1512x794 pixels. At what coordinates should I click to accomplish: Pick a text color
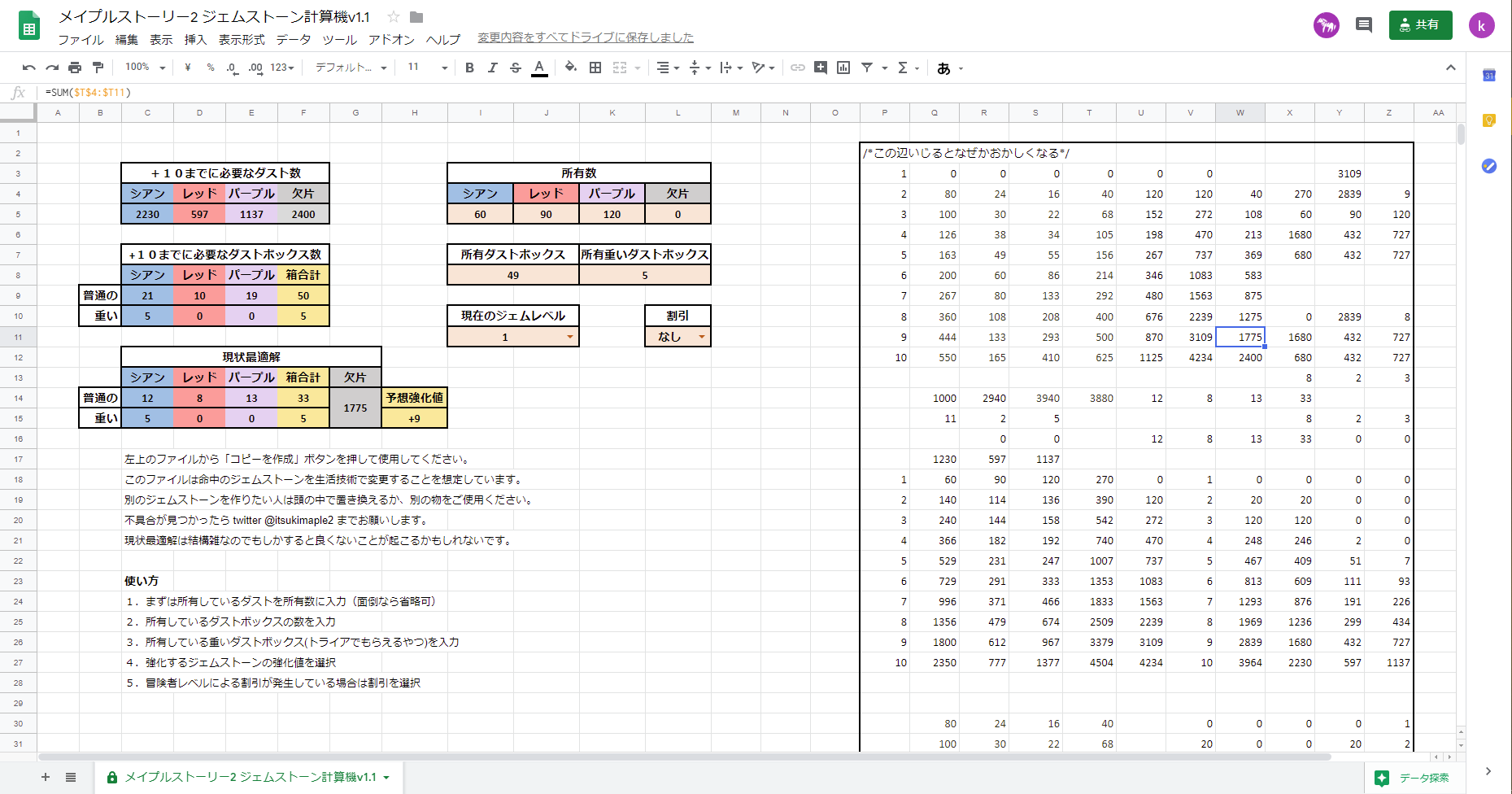coord(539,68)
